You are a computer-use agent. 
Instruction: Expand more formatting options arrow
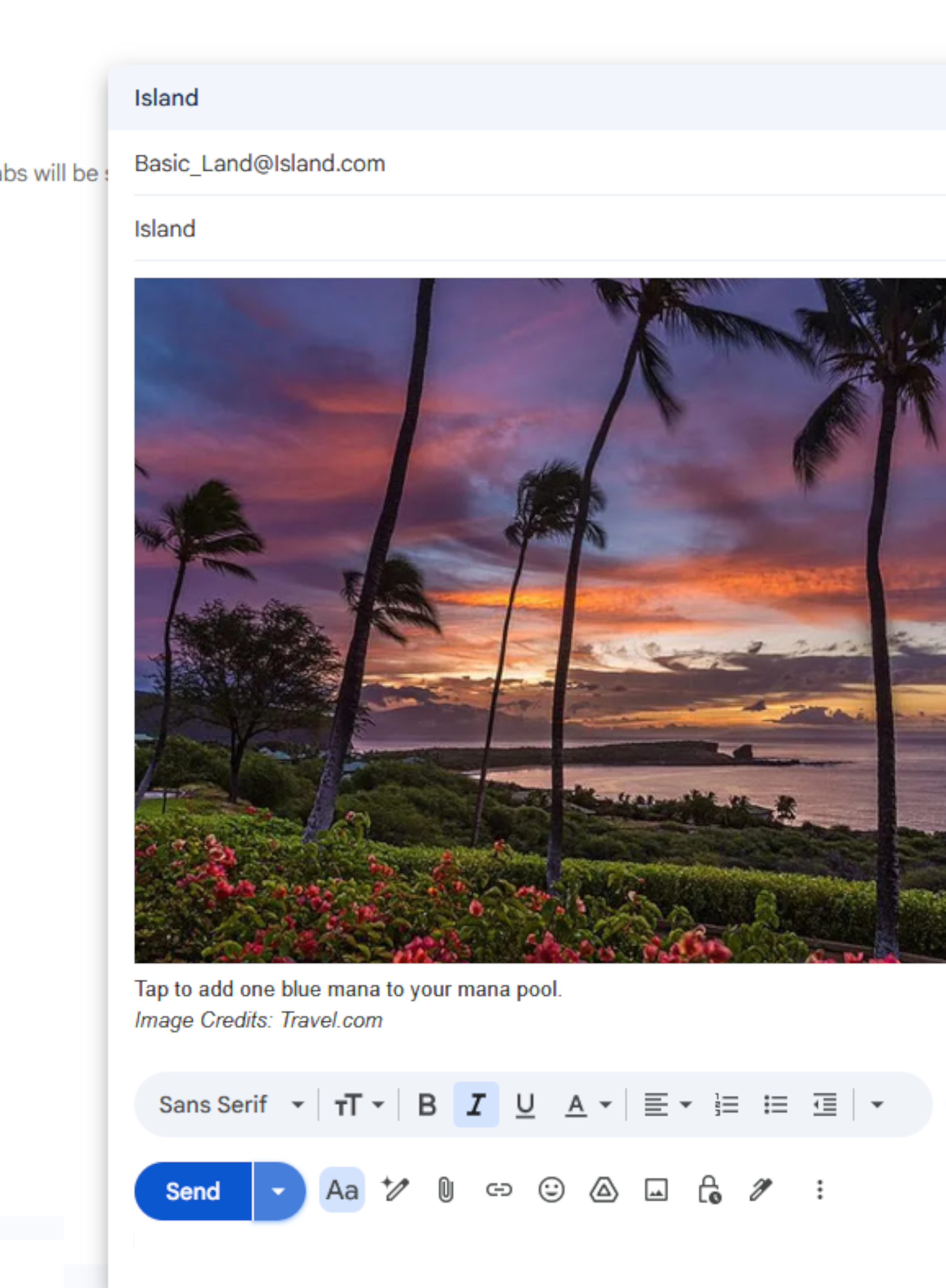pos(877,1104)
